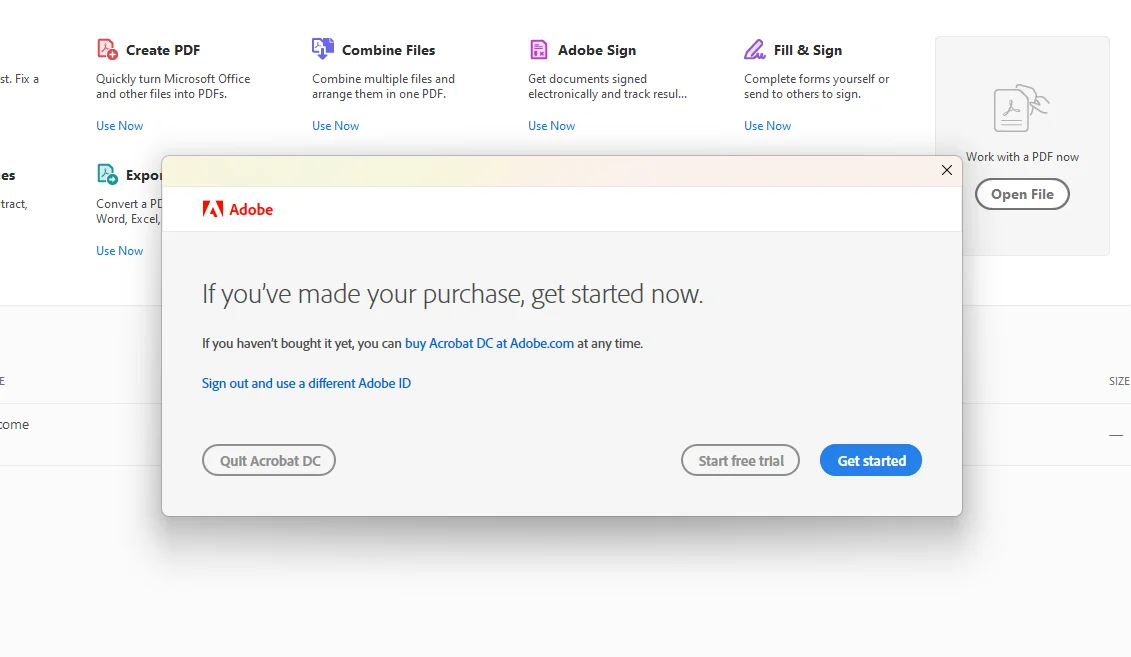Use Now under Fill & Sign
This screenshot has height=657, width=1131.
(767, 125)
